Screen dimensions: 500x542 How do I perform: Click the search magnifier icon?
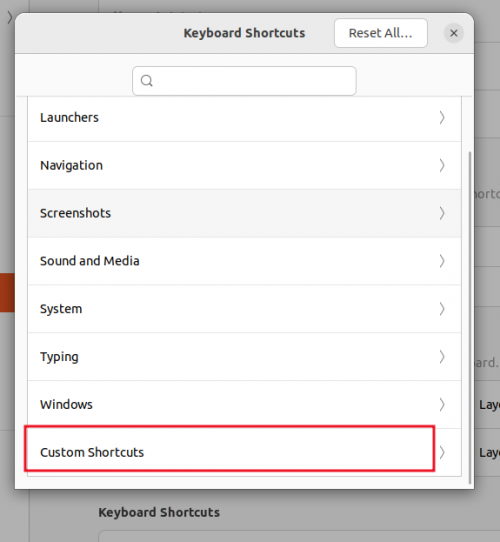click(x=147, y=81)
